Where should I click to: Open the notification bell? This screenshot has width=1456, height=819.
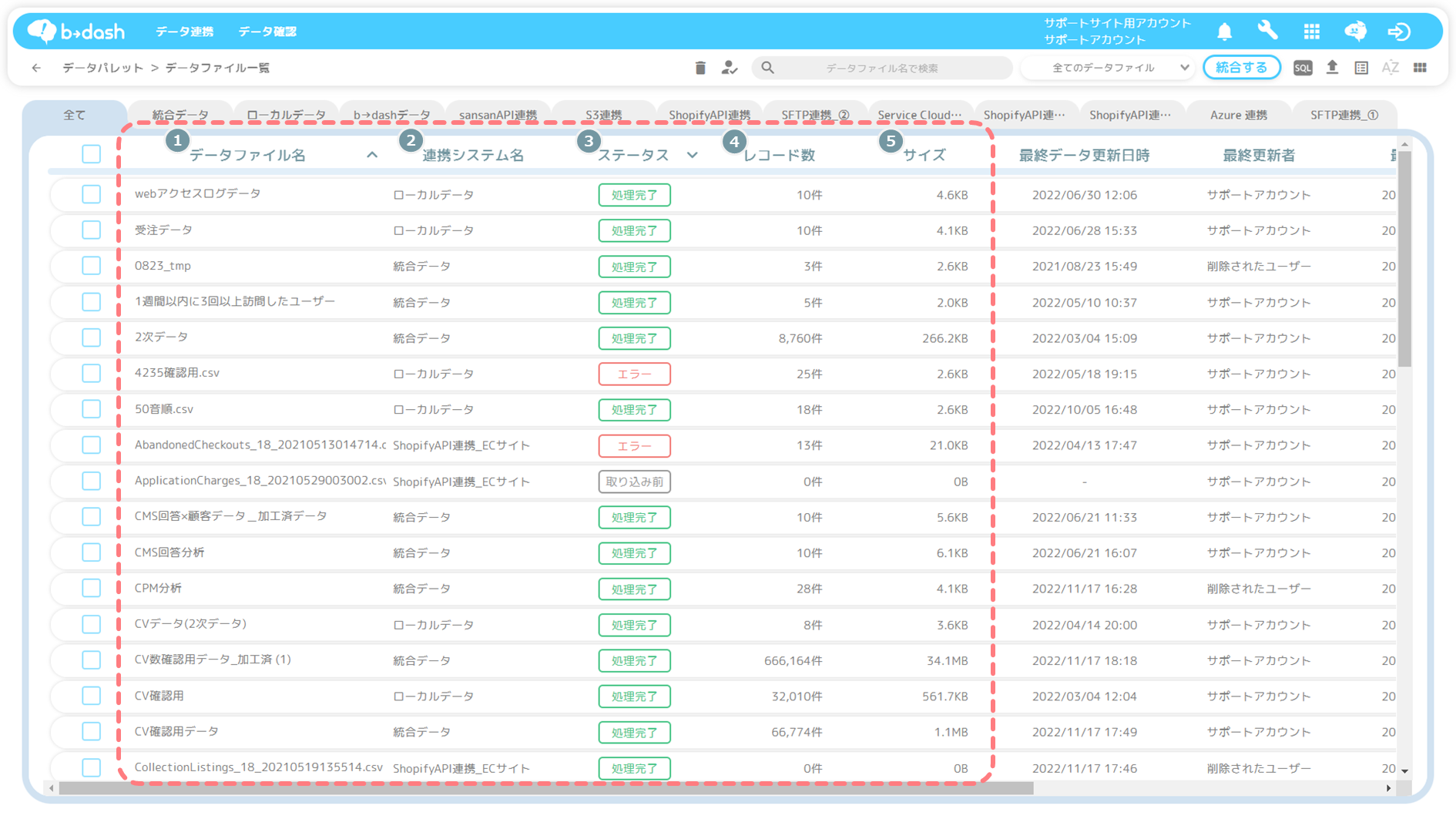[1224, 32]
